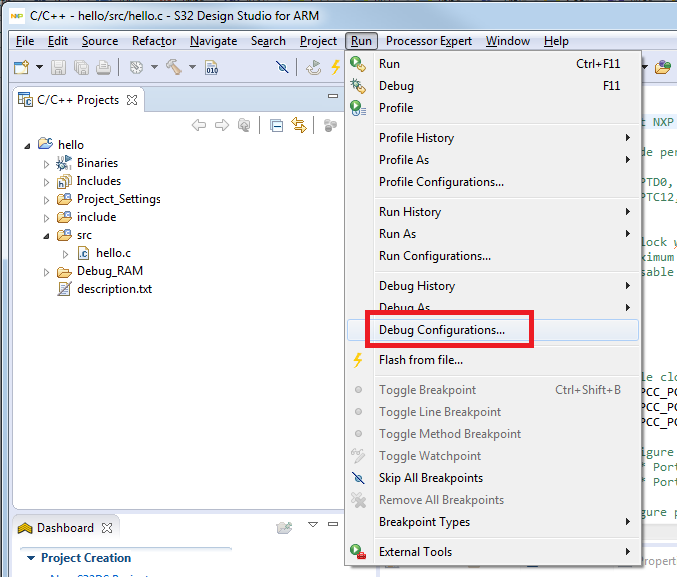Close the C/C++ Projects view tab
677x577 pixels.
[x=132, y=100]
